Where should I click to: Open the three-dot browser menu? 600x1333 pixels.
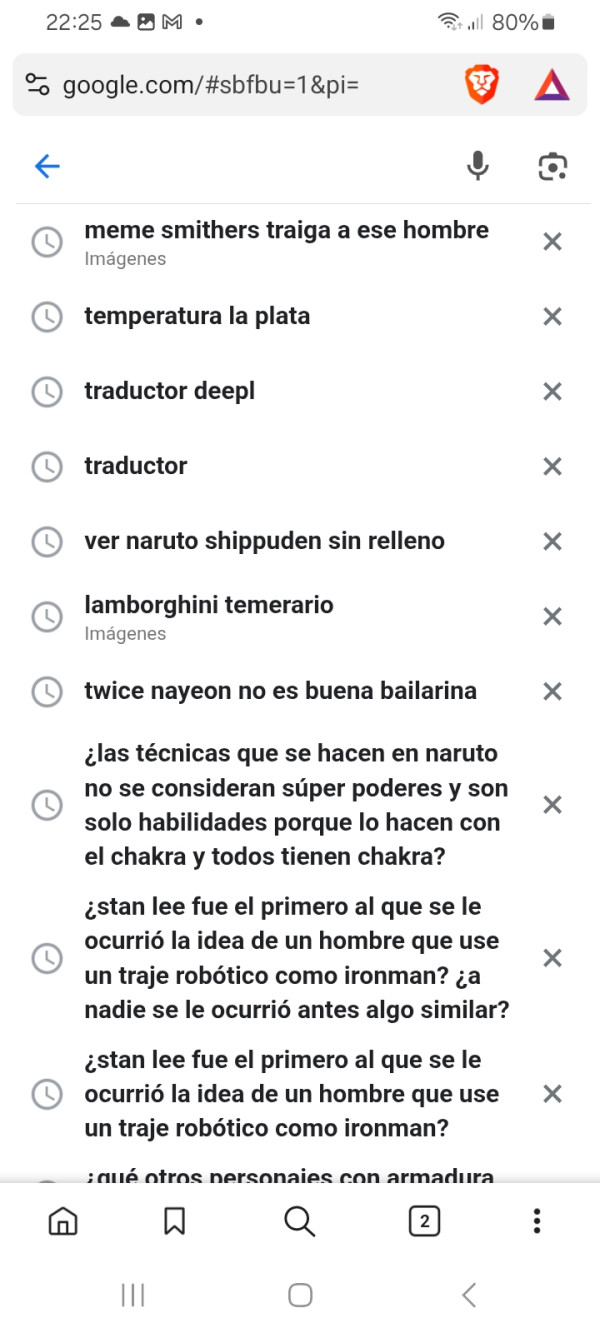click(x=537, y=1221)
